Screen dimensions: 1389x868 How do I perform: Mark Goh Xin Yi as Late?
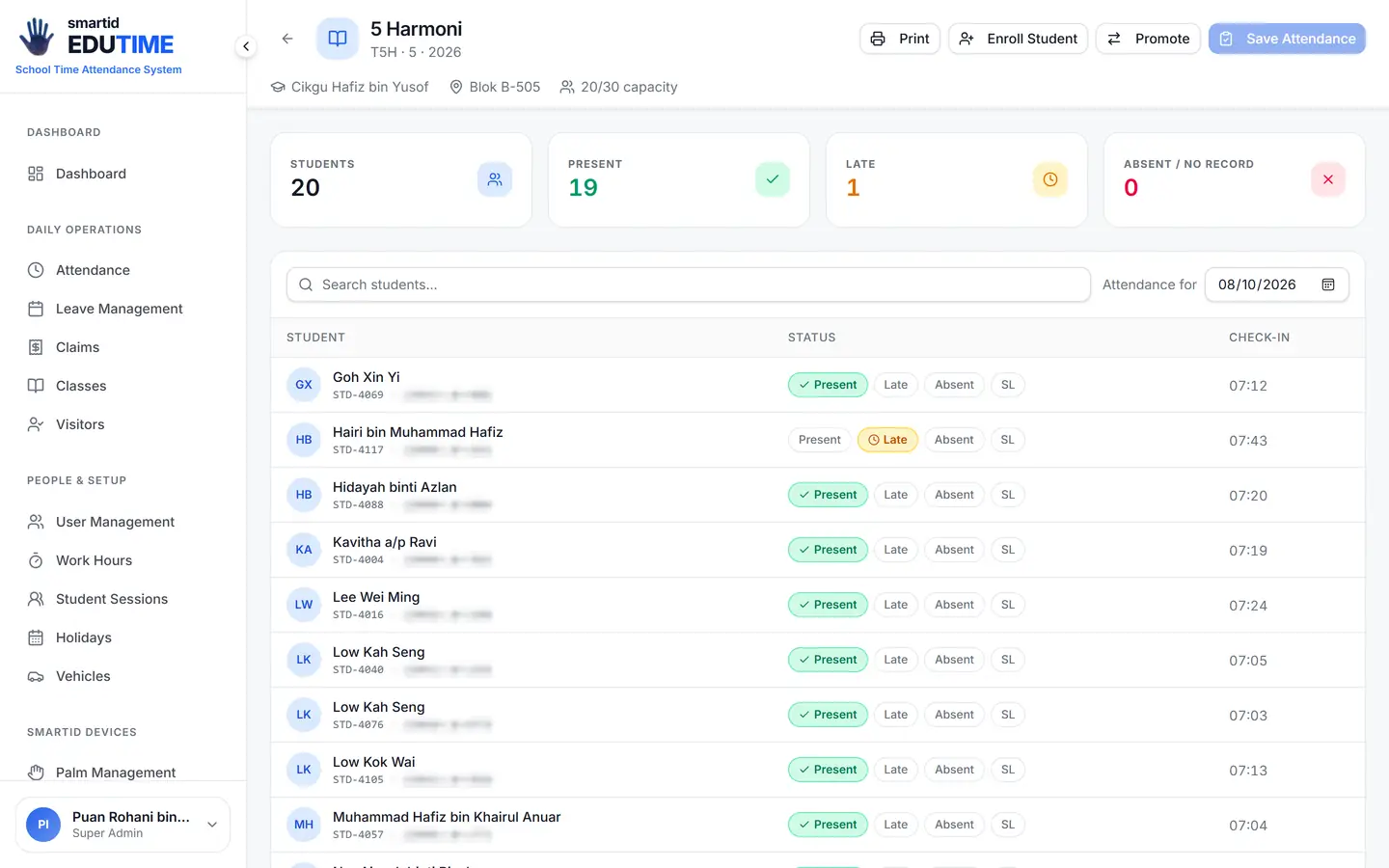pyautogui.click(x=895, y=385)
